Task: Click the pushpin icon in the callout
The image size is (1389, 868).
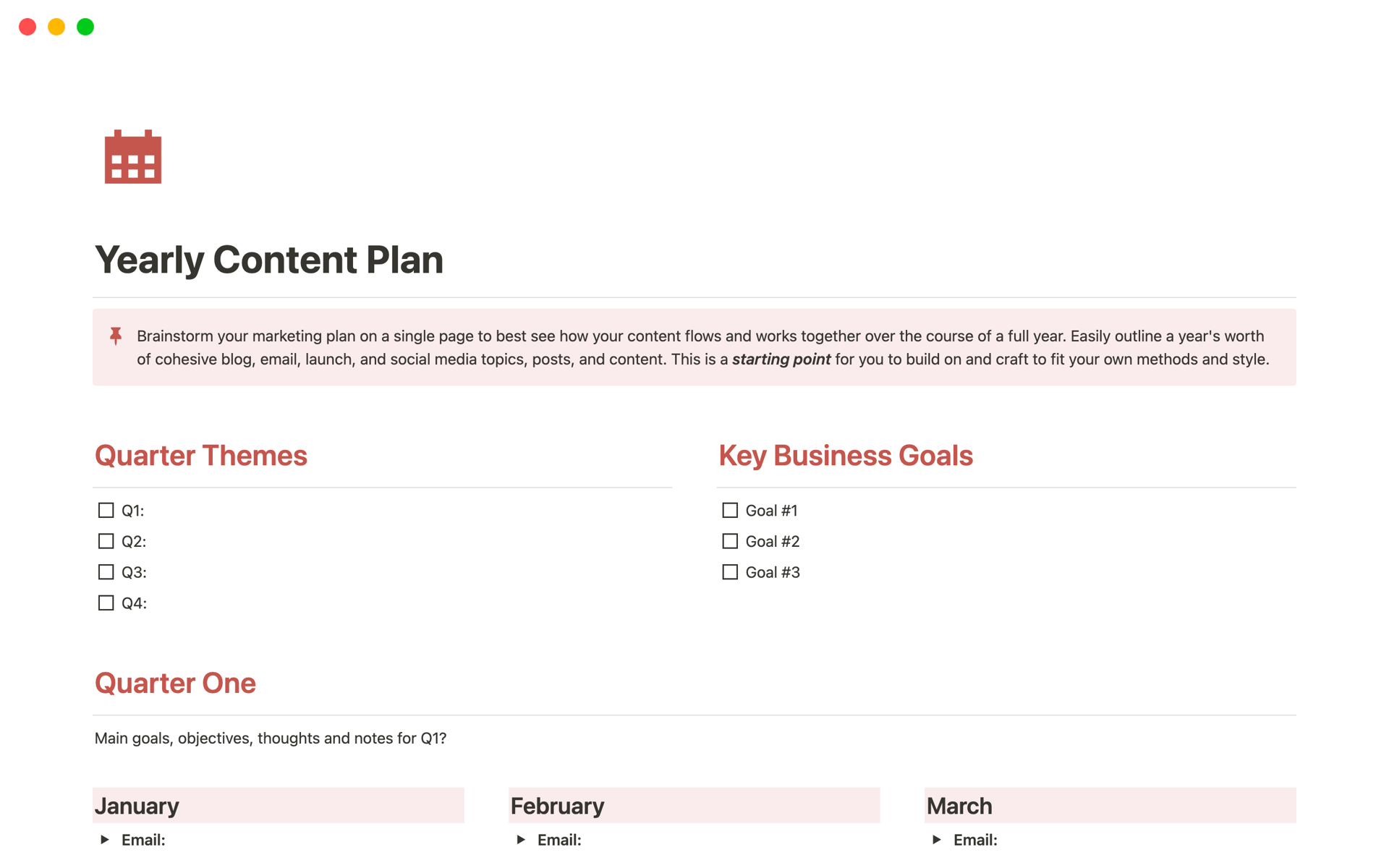Action: tap(116, 336)
